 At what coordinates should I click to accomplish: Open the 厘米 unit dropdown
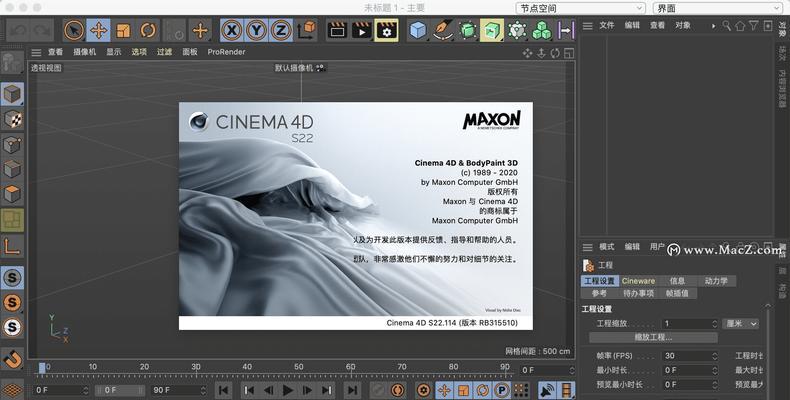tap(741, 324)
